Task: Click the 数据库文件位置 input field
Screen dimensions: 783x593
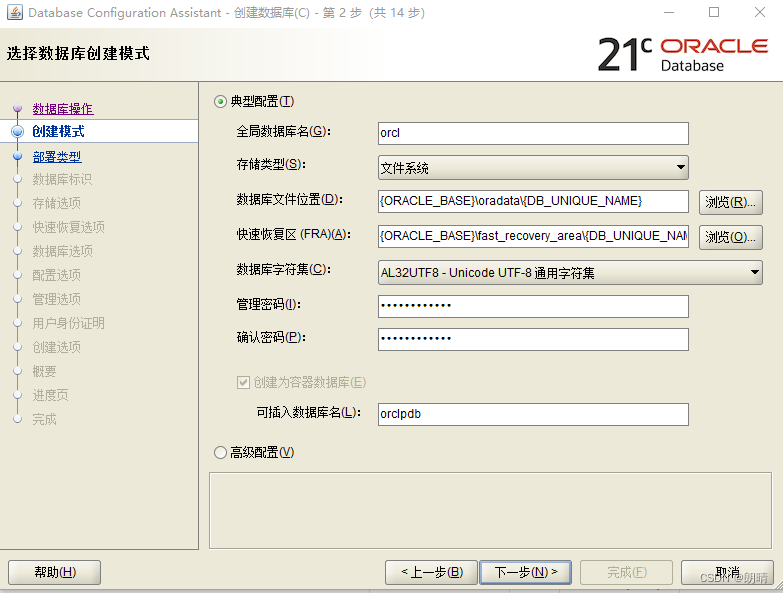Action: coord(533,201)
